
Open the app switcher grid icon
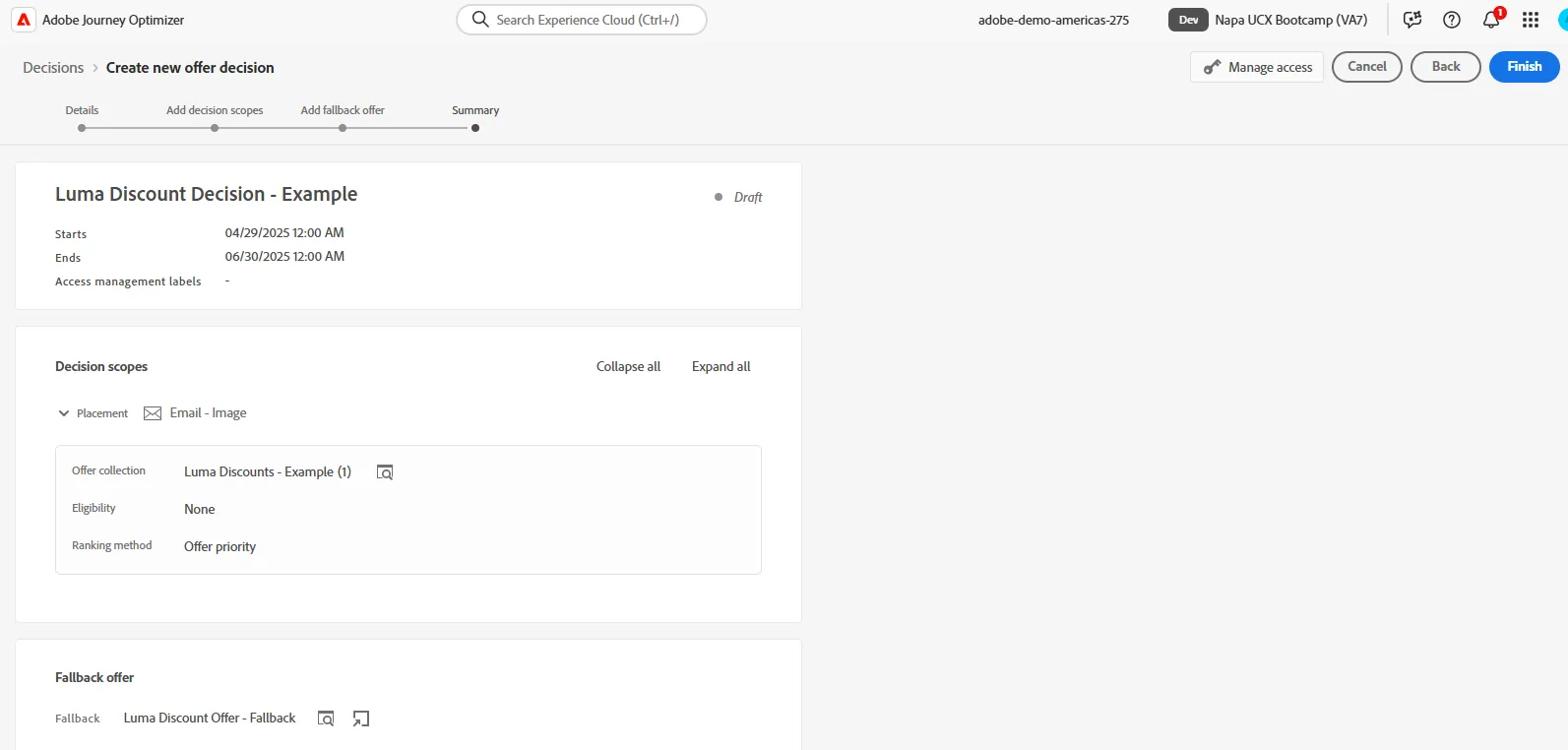pos(1531,20)
